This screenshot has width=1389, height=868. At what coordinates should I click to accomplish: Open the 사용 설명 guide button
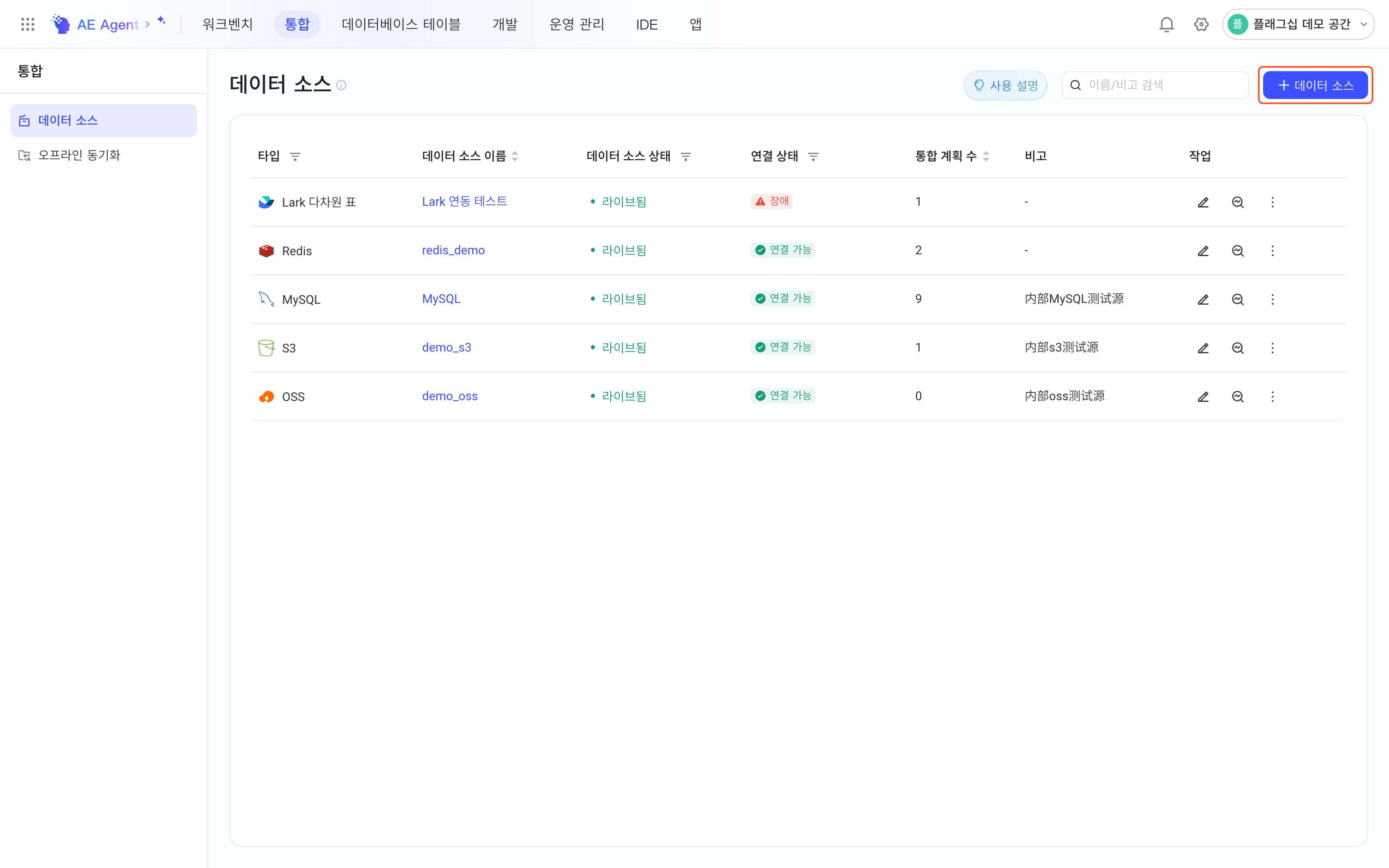point(1006,85)
